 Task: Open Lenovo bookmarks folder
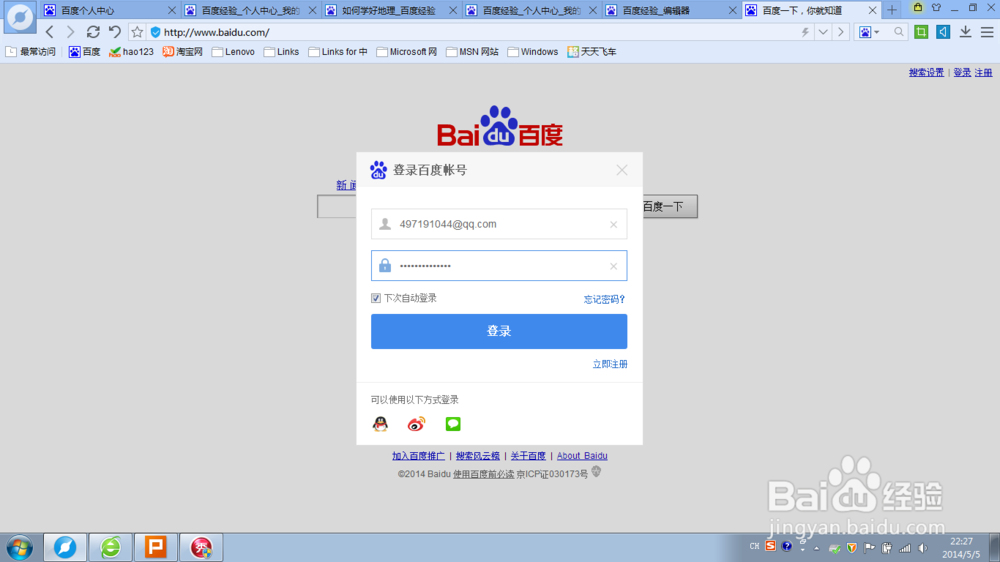coord(233,52)
